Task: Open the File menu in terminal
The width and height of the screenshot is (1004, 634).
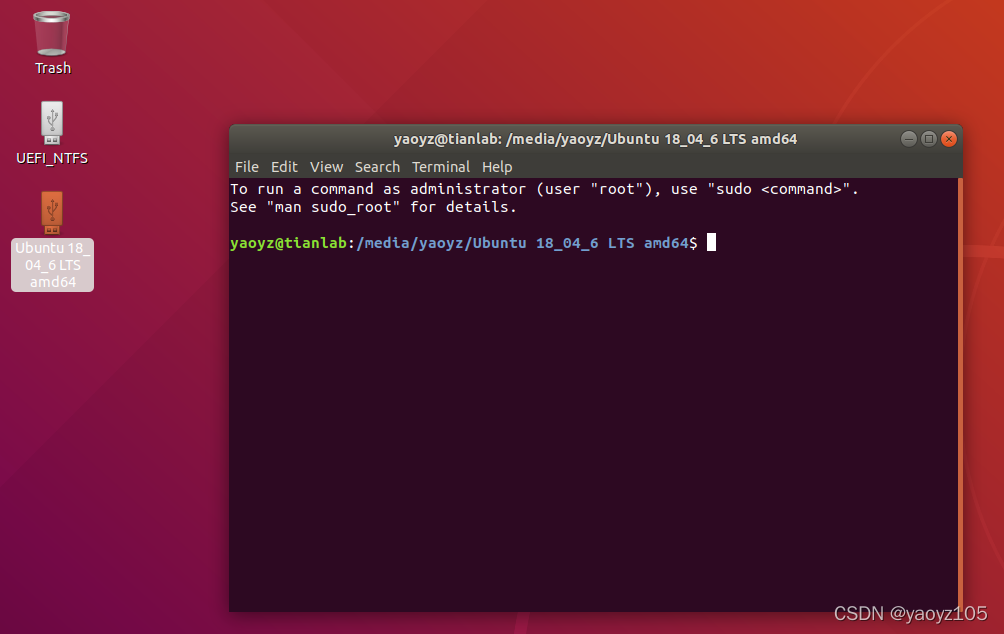Action: tap(247, 167)
